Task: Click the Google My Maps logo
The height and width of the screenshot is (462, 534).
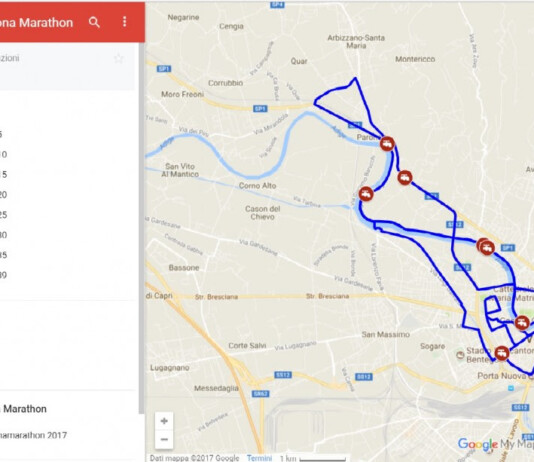Action: 496,444
